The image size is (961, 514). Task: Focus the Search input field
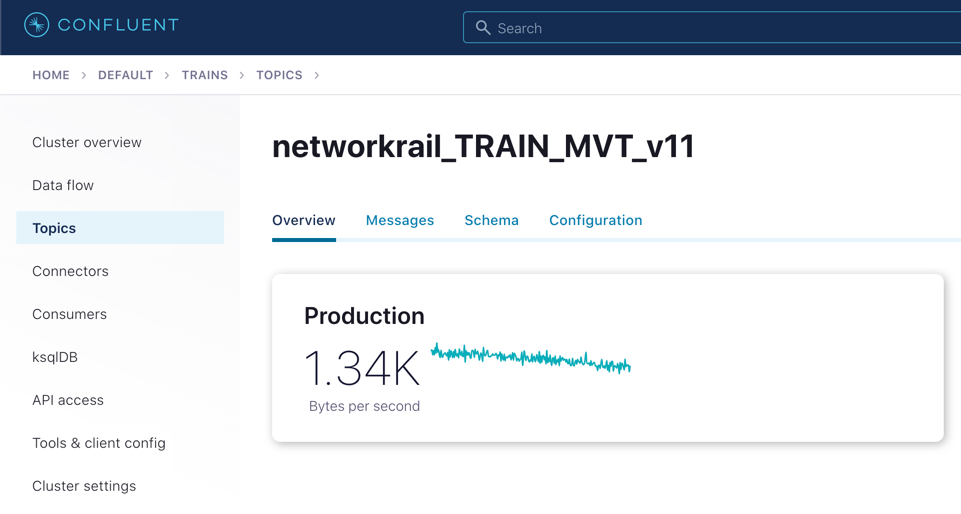point(720,28)
